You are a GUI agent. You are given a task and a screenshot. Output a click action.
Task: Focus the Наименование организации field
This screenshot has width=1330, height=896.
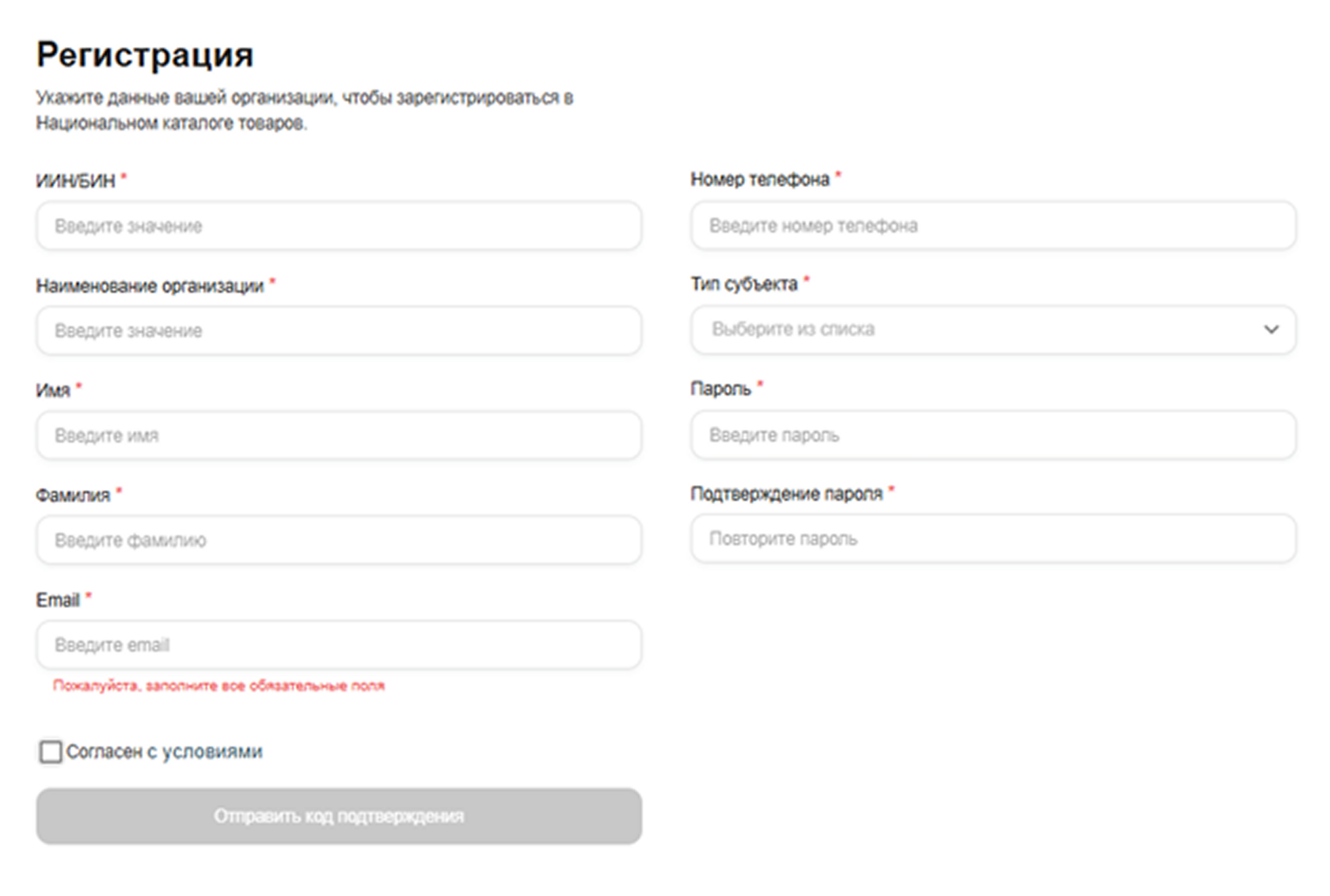pyautogui.click(x=339, y=331)
